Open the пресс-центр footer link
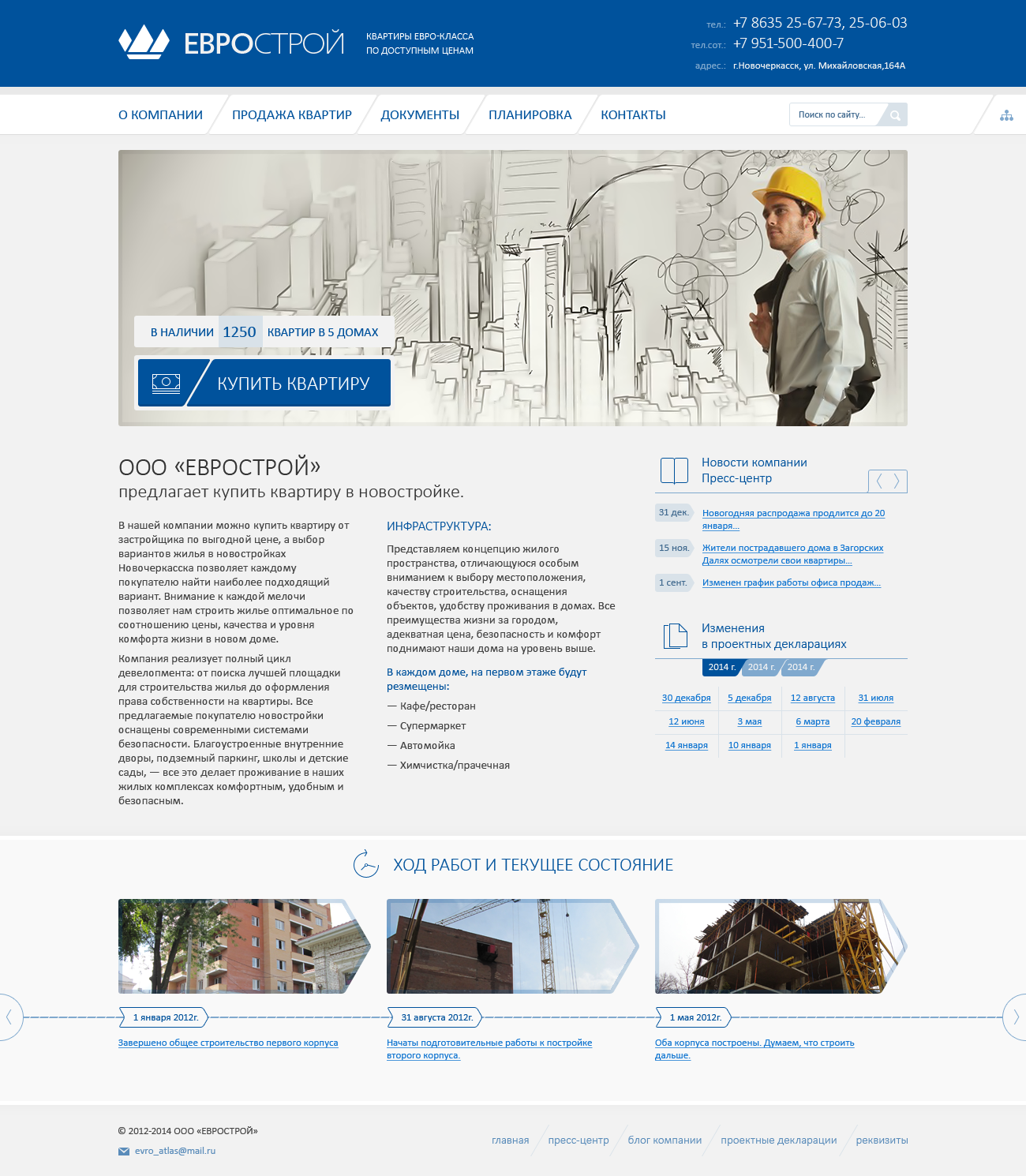The height and width of the screenshot is (1176, 1026). click(579, 1140)
